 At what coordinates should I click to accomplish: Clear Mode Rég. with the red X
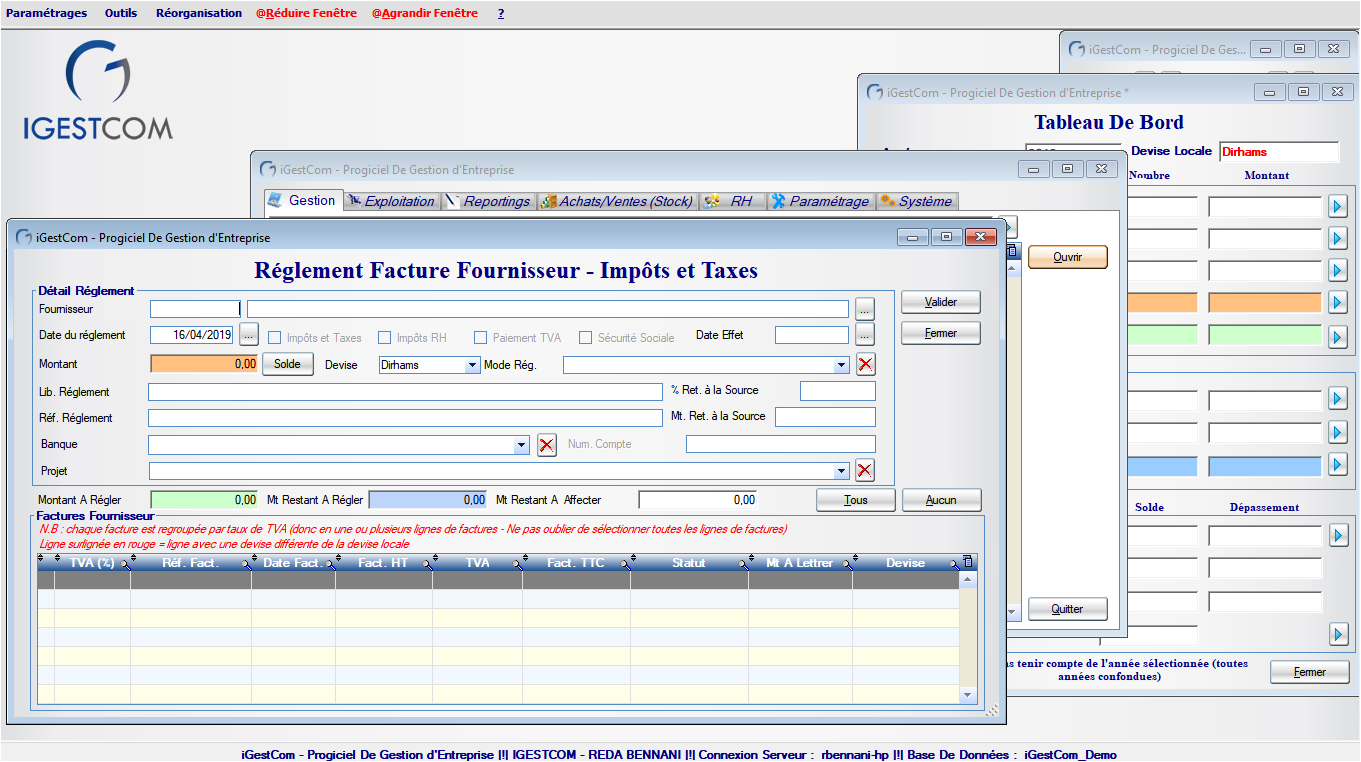[865, 364]
